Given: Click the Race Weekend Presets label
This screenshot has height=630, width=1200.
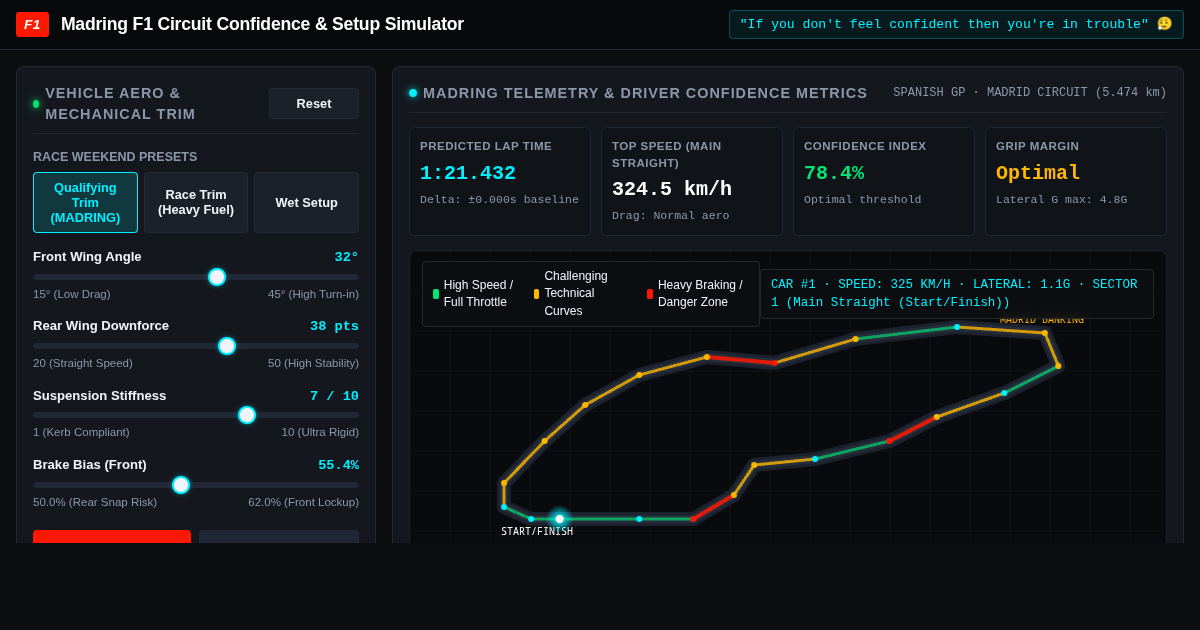Looking at the screenshot, I should point(115,157).
